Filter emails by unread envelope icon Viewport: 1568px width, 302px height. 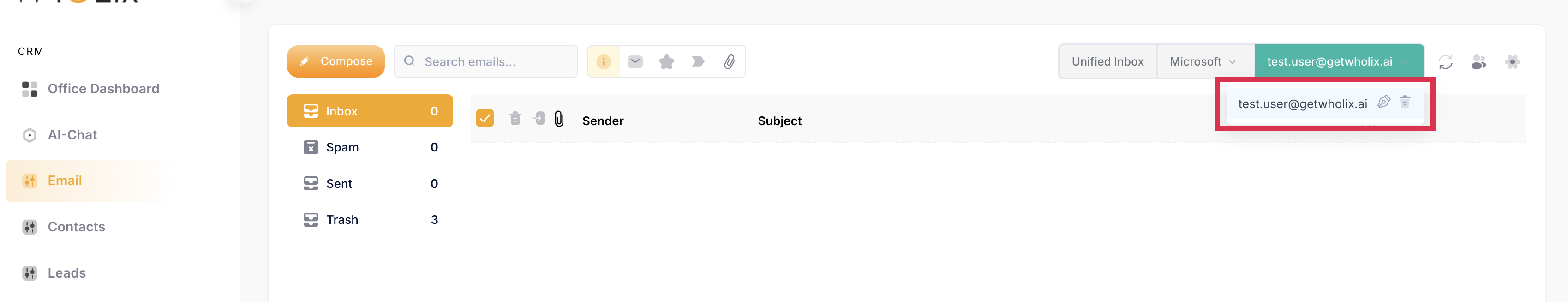(x=635, y=61)
